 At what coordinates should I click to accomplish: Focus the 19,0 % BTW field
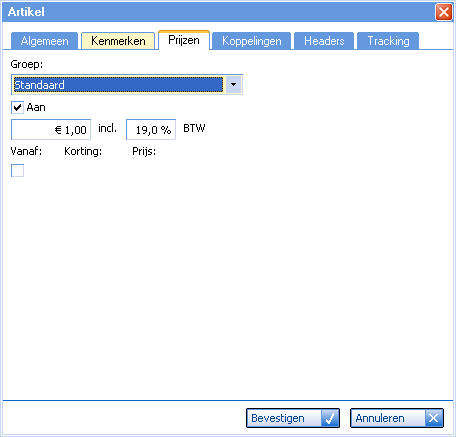coord(151,129)
